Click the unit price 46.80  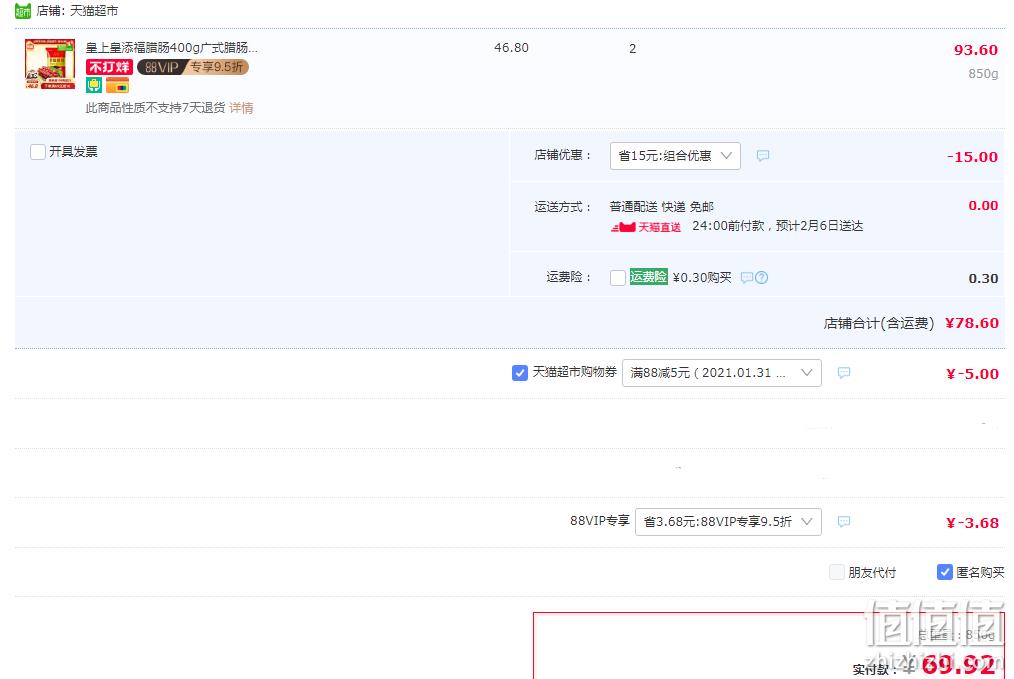(512, 48)
